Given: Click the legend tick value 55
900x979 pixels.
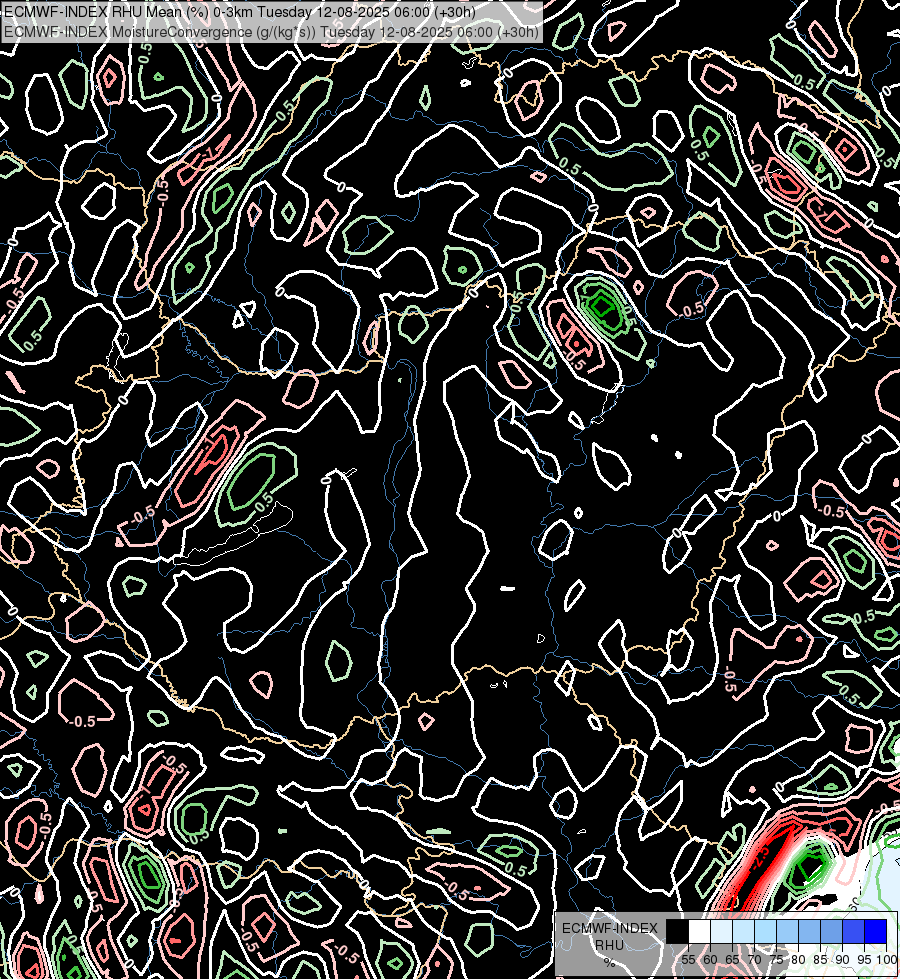Looking at the screenshot, I should pos(688,960).
